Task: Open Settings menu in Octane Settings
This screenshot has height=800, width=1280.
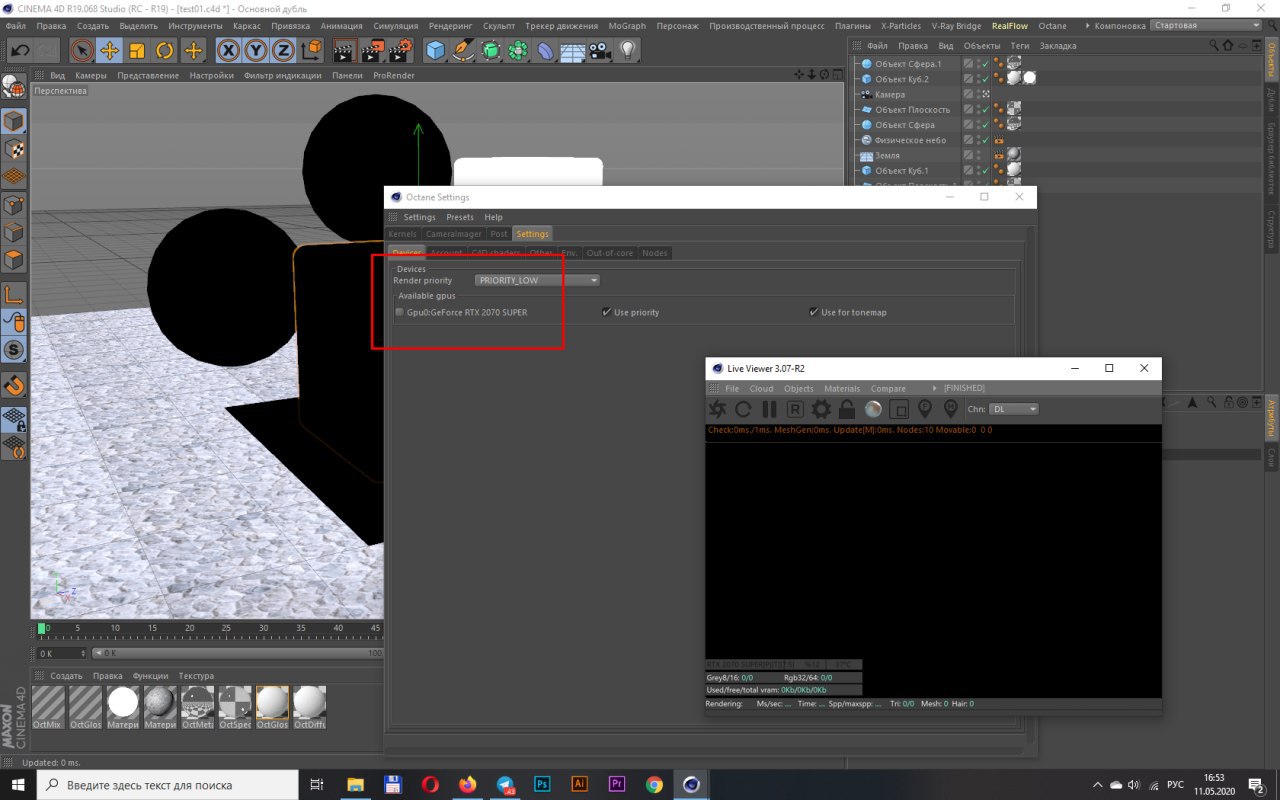Action: coord(419,217)
